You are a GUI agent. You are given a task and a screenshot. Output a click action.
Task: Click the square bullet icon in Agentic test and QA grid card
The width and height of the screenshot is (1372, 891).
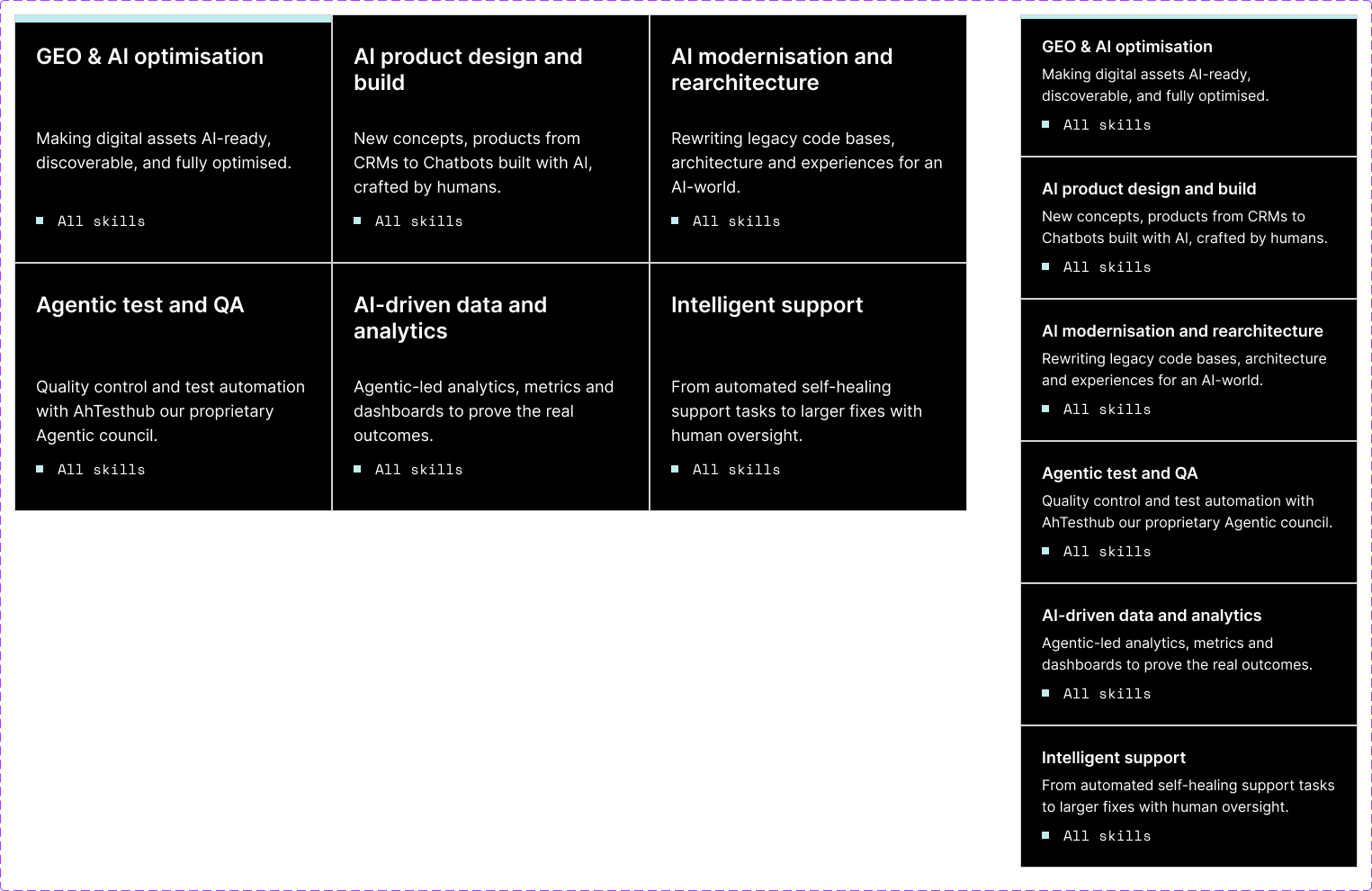(x=40, y=469)
